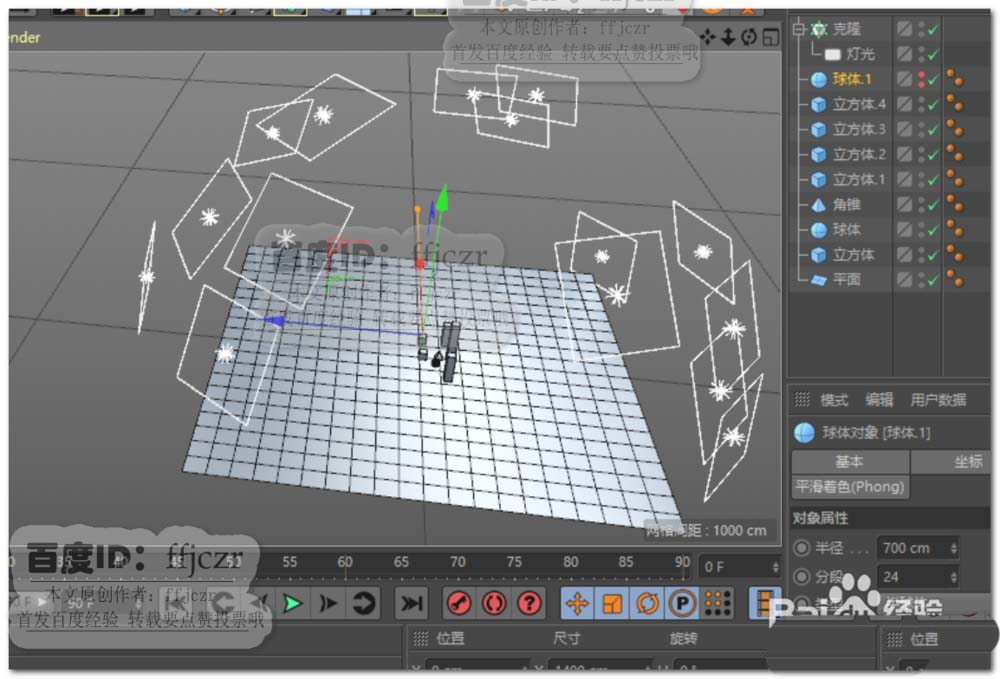The image size is (1000, 679).
Task: Toggle the green checkmark for 球体.1
Action: [933, 79]
